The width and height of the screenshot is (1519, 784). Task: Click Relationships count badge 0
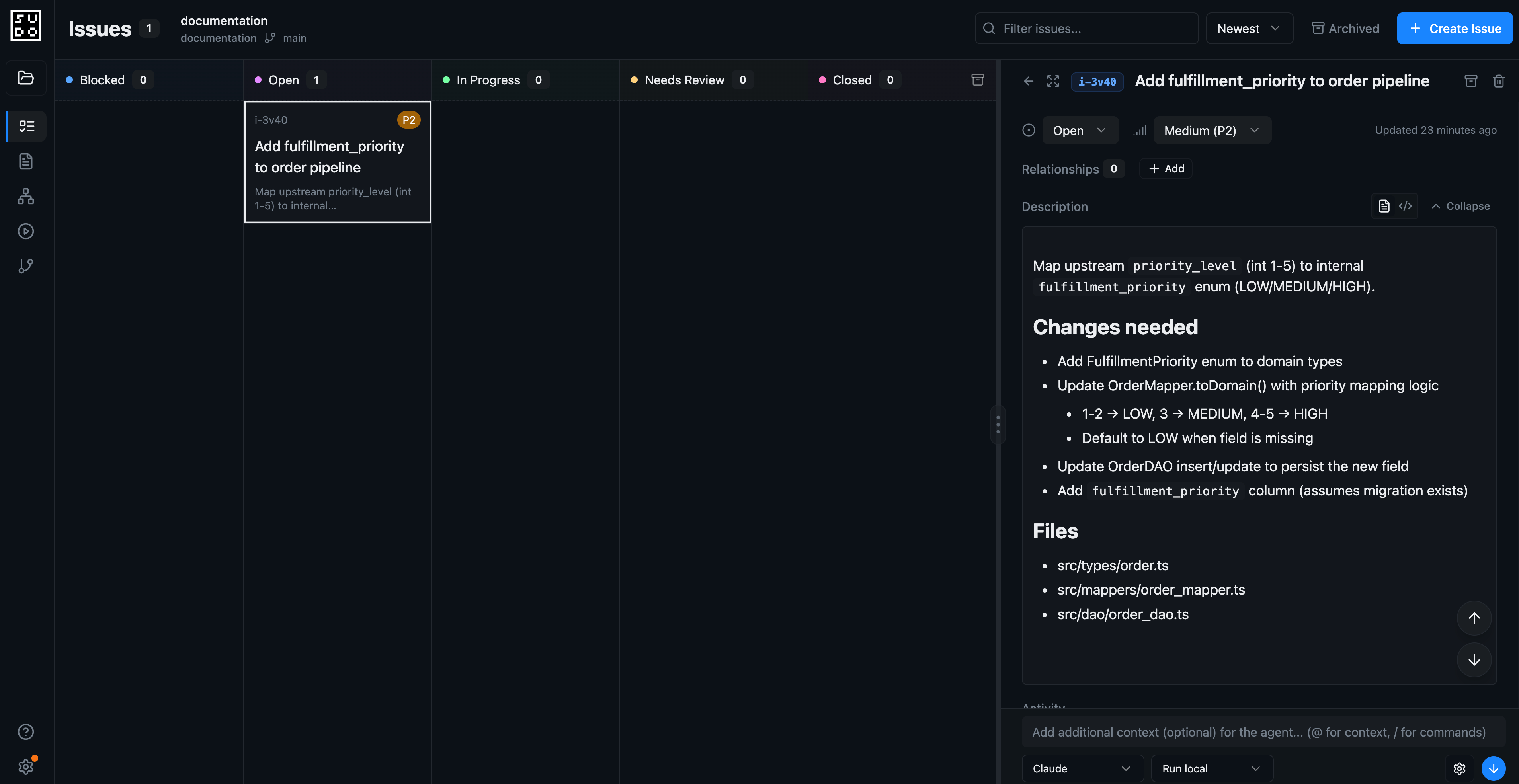1113,169
